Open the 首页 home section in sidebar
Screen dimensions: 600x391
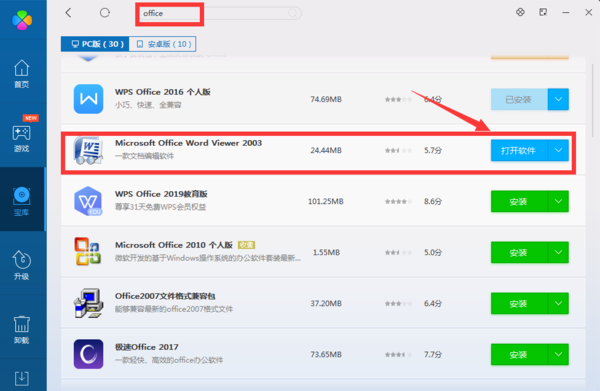(21, 73)
